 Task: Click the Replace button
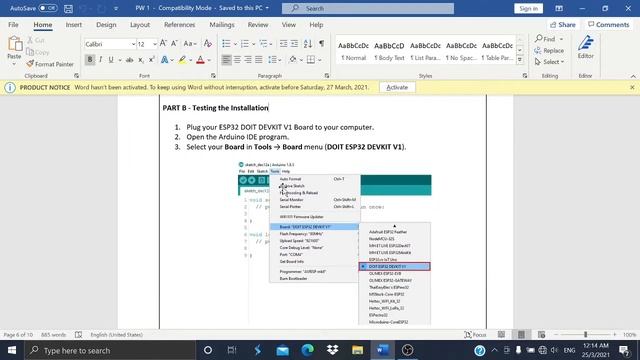click(x=549, y=51)
